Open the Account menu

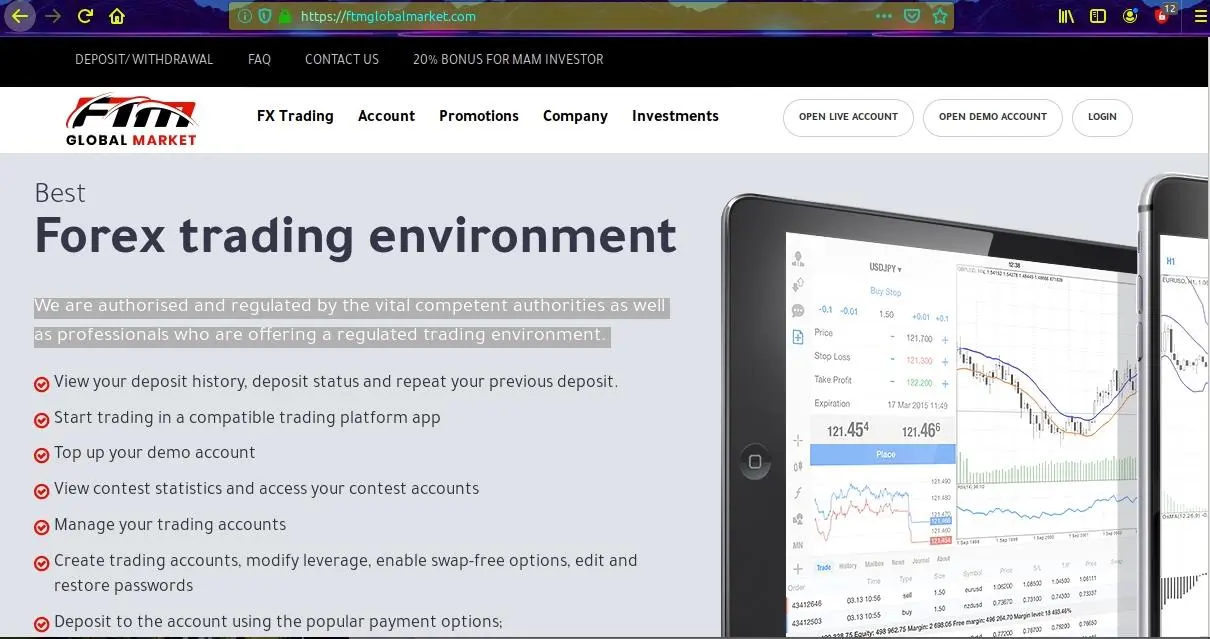click(386, 116)
